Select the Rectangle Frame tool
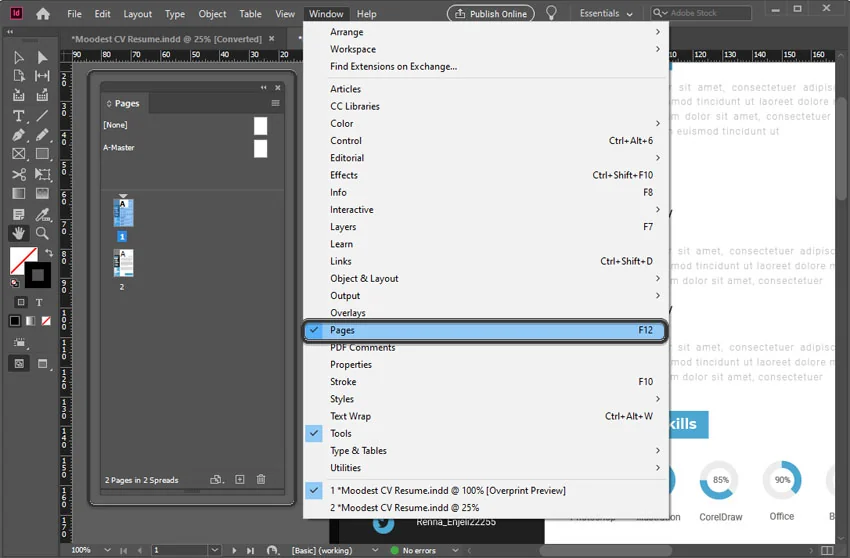The image size is (850, 558). pyautogui.click(x=18, y=154)
